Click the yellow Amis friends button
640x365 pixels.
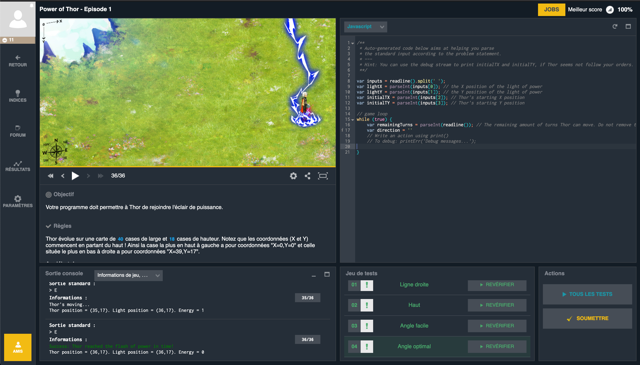[x=18, y=347]
